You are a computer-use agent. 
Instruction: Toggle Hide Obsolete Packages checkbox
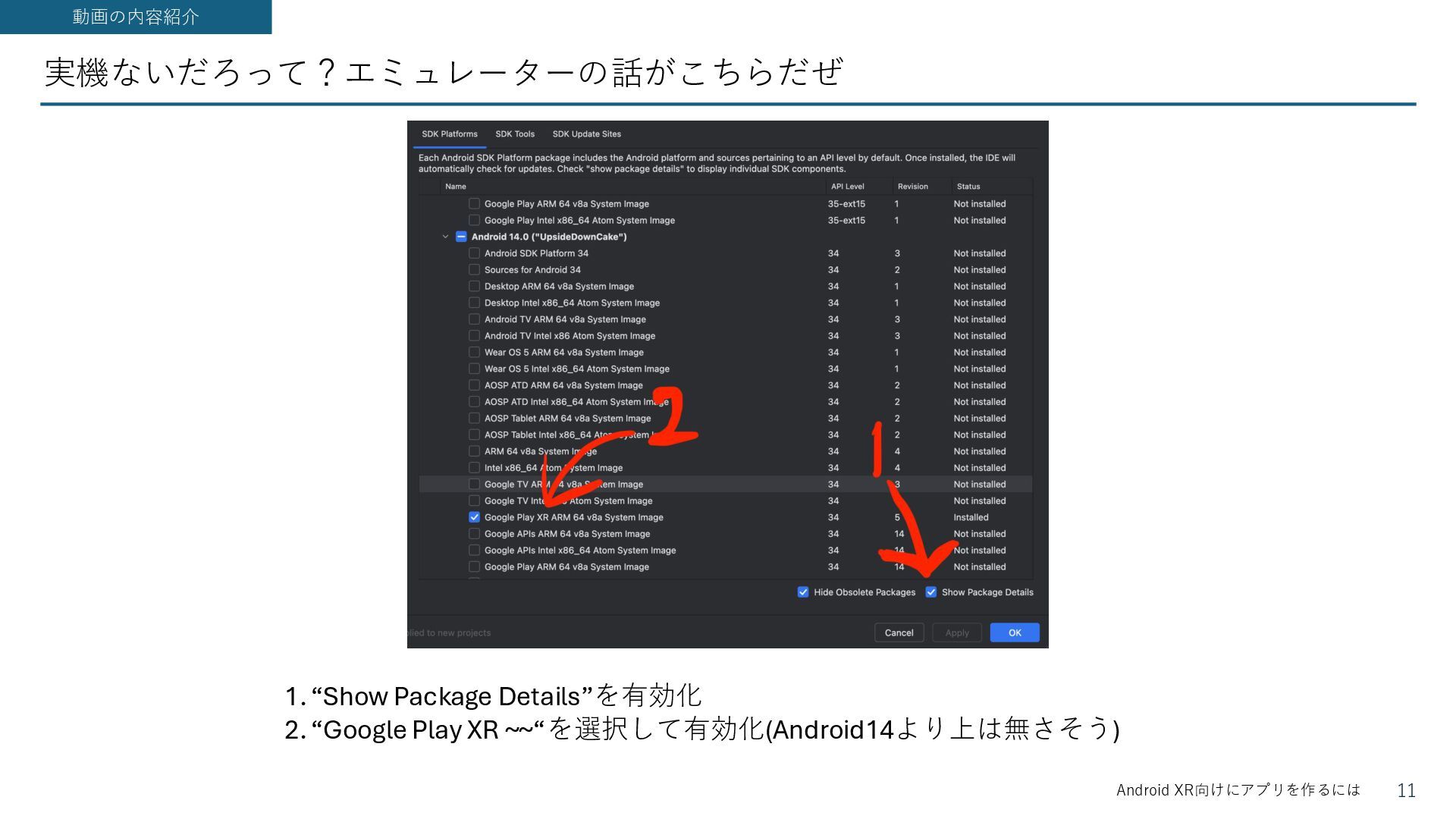click(803, 592)
